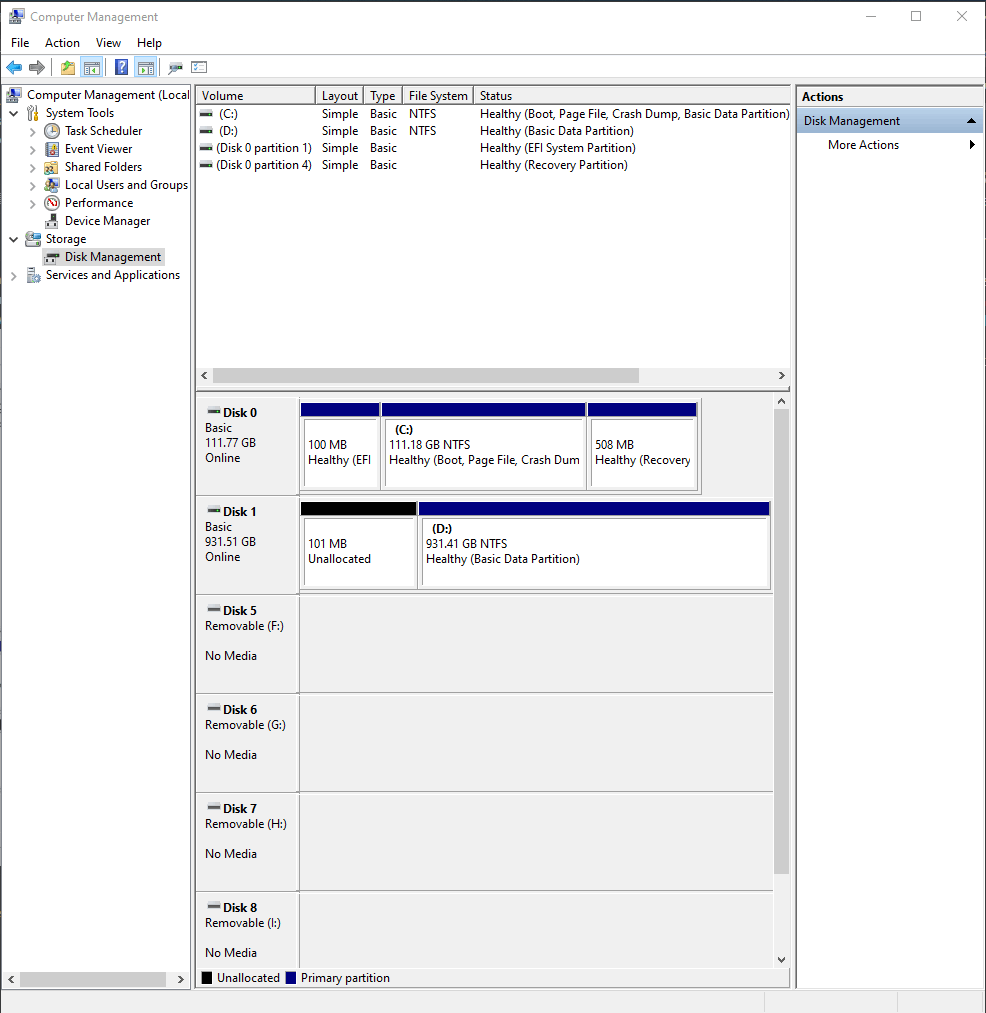Click the checklist settings toolbar icon
This screenshot has width=986, height=1013.
pyautogui.click(x=199, y=67)
